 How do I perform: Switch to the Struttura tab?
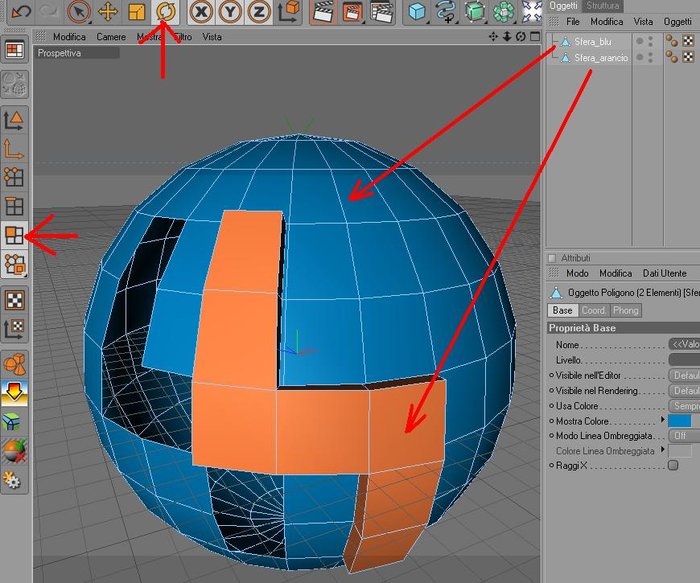(x=603, y=6)
